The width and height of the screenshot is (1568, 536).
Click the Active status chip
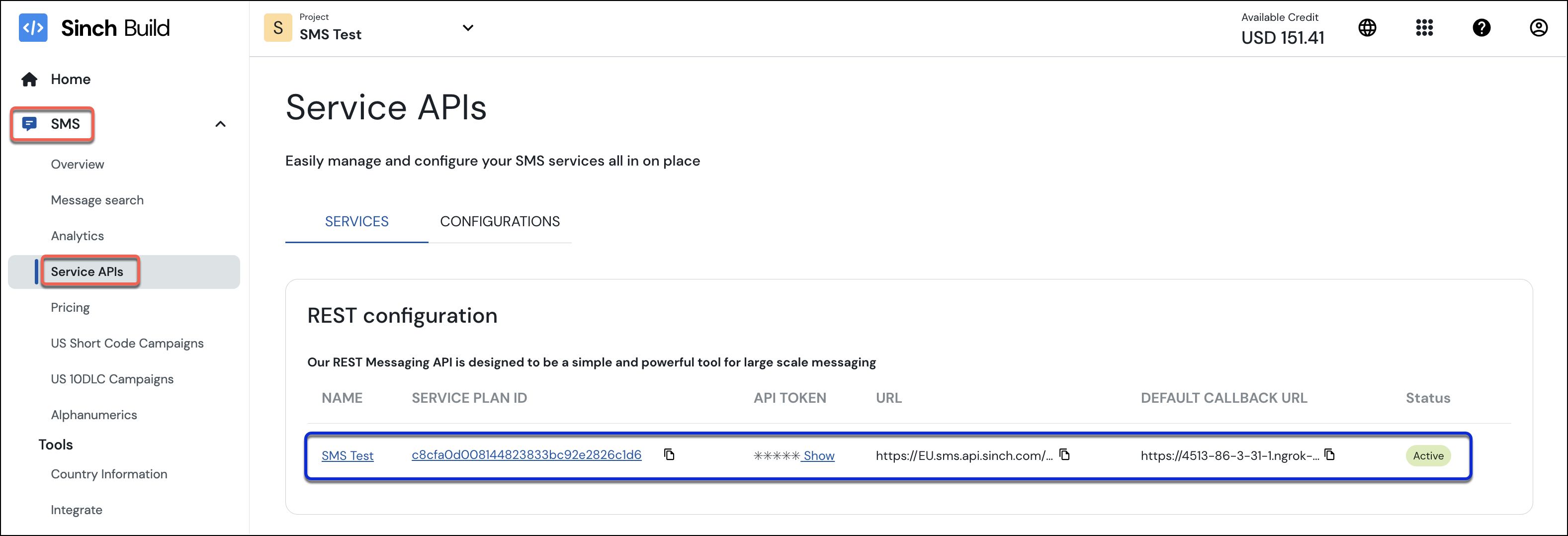pyautogui.click(x=1428, y=455)
